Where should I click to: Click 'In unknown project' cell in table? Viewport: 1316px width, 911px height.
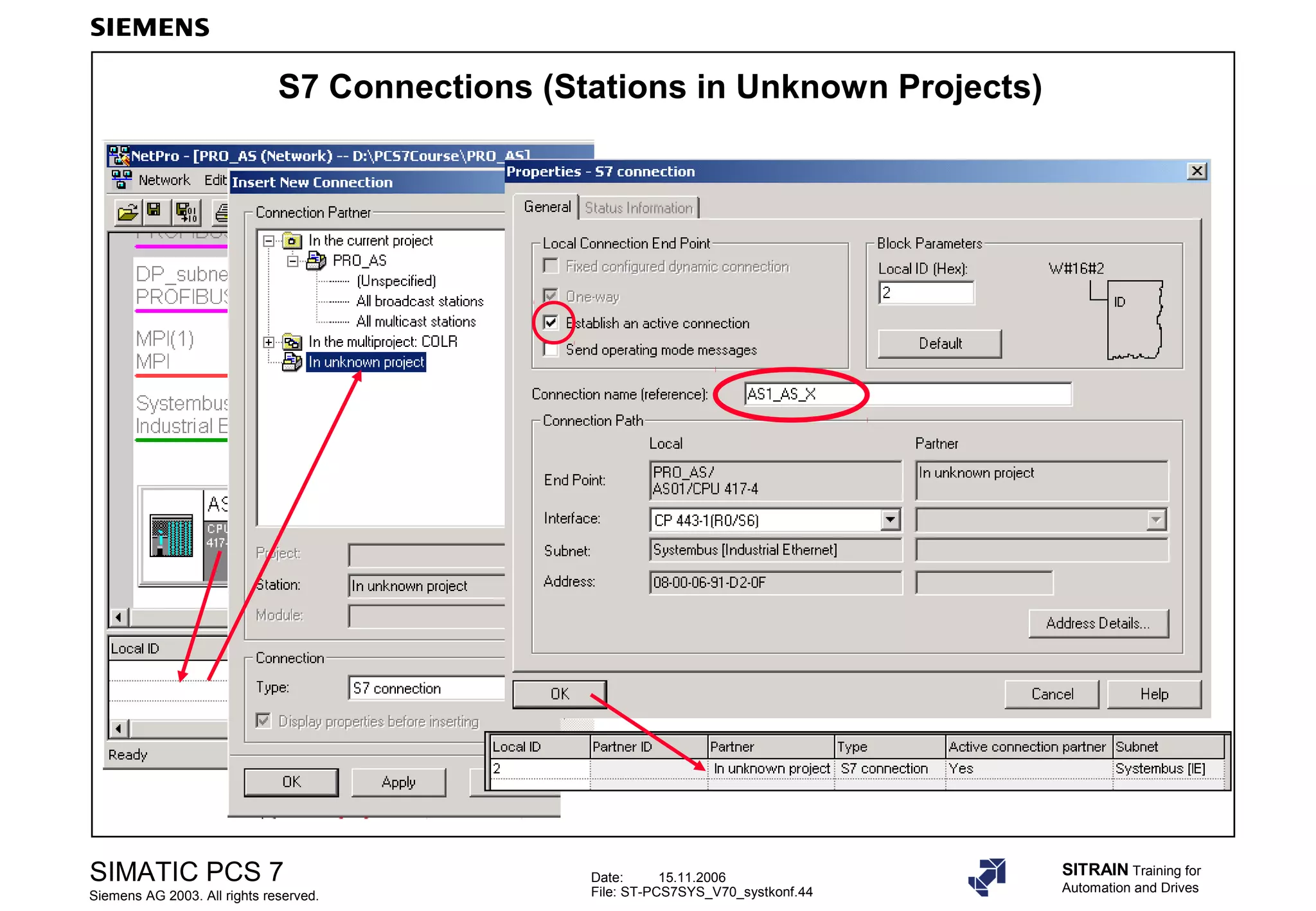(771, 769)
